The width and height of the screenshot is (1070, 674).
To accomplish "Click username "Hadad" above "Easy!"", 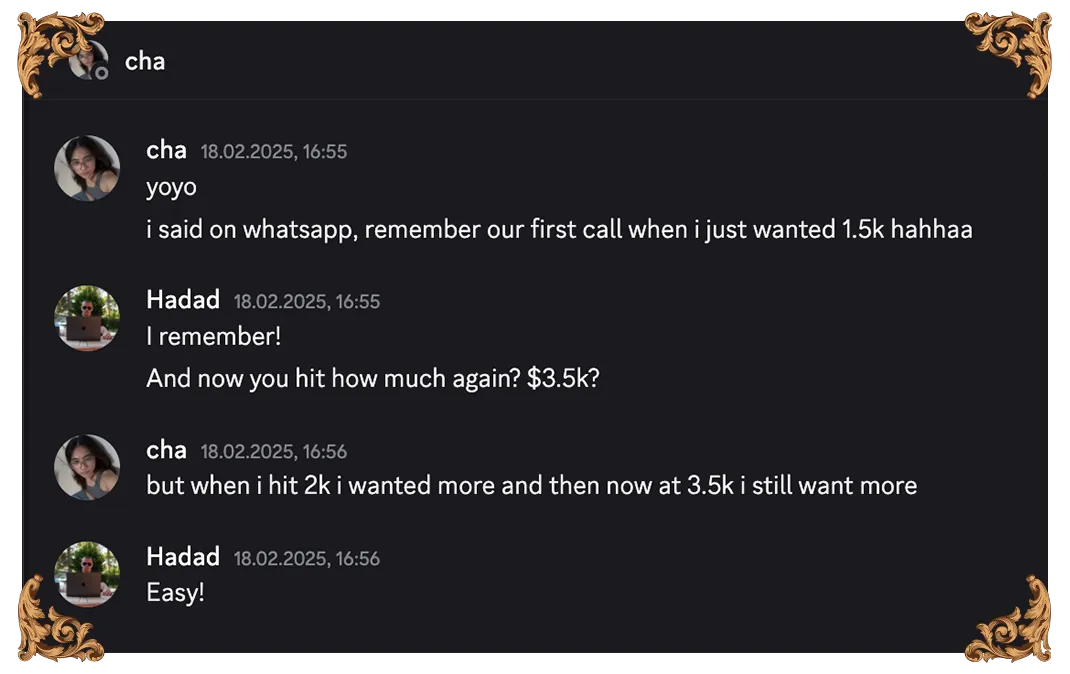I will click(183, 557).
